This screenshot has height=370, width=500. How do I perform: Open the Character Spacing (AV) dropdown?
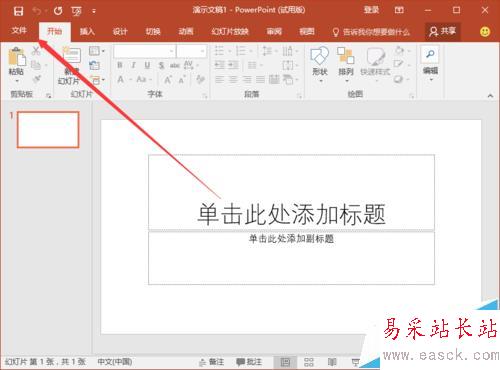191,65
